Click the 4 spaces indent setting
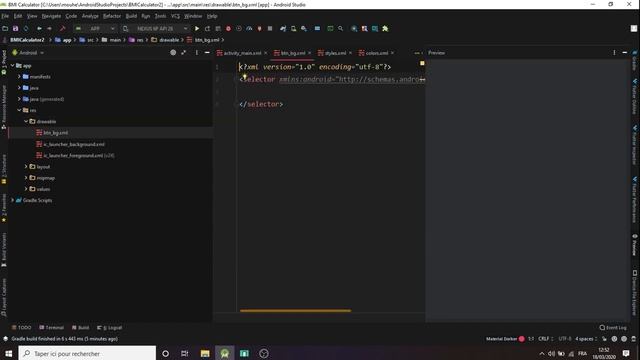640x360 pixels. click(x=586, y=339)
